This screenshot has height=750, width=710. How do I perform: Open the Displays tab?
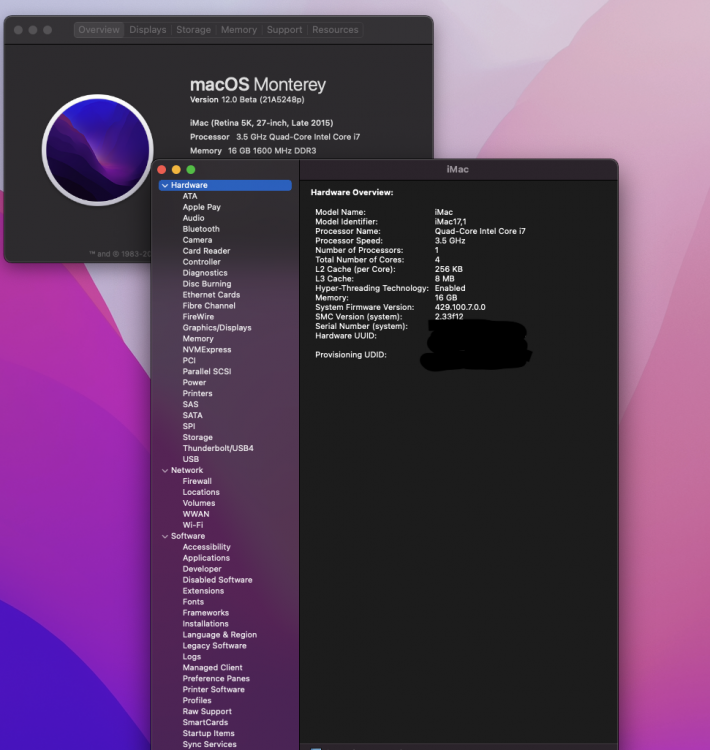pyautogui.click(x=148, y=30)
